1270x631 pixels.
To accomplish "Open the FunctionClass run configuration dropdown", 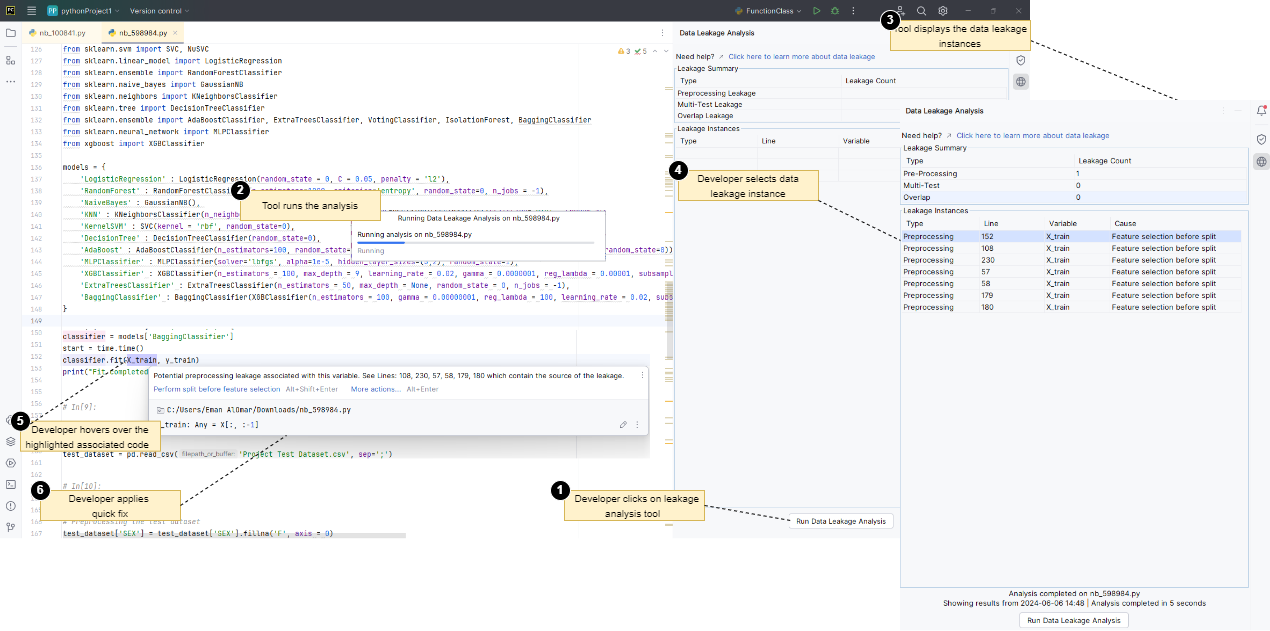I will click(x=770, y=10).
